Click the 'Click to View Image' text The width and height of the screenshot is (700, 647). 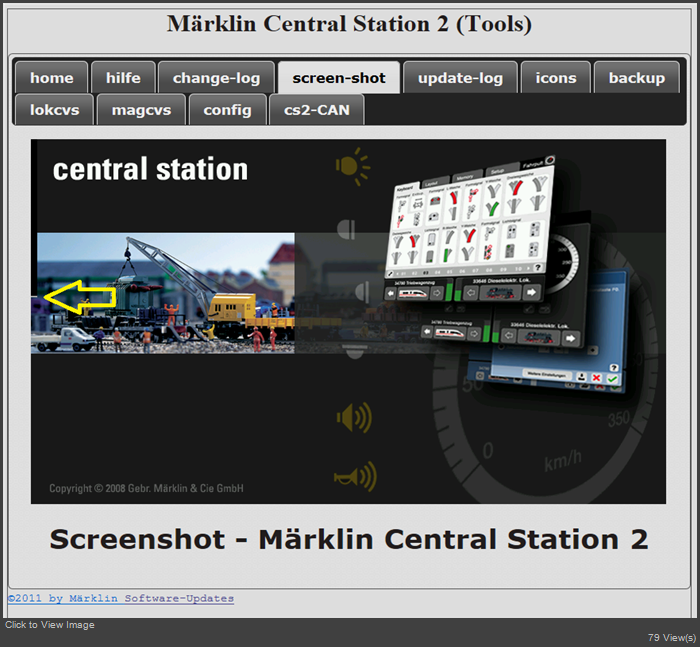click(x=50, y=625)
